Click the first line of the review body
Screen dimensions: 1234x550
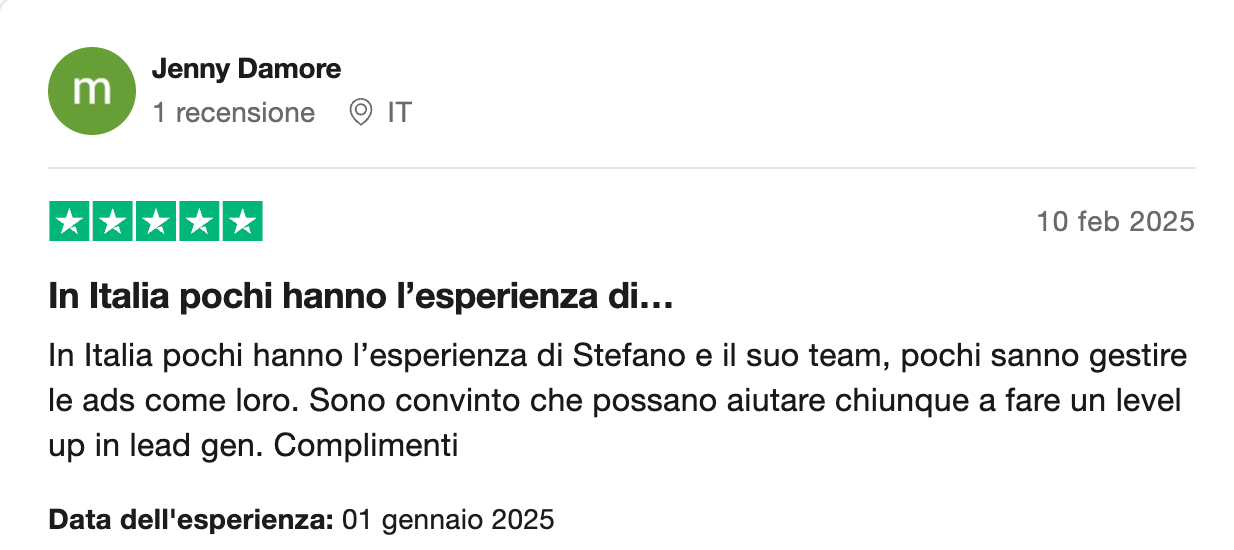616,357
